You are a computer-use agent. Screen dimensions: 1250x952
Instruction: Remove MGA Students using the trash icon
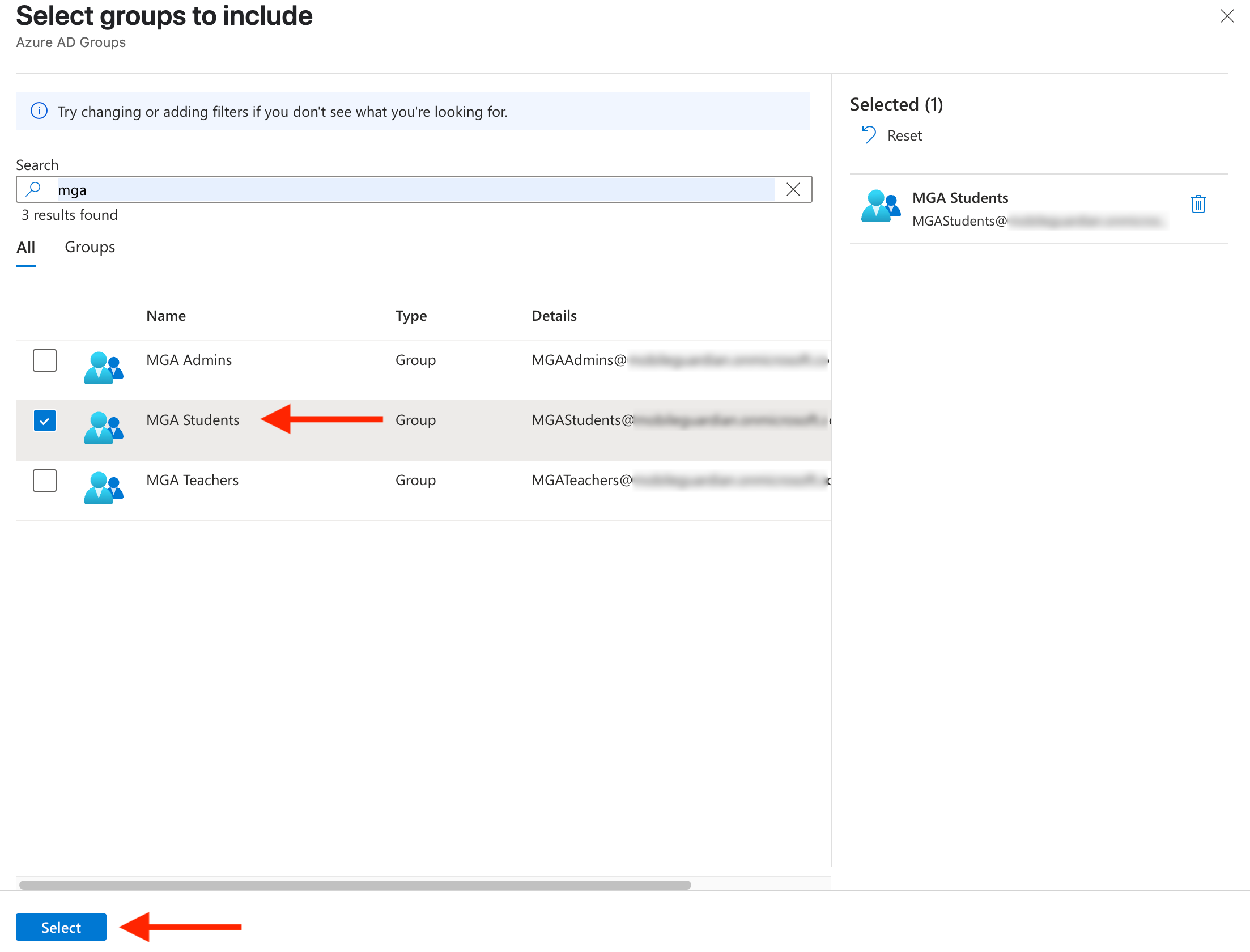[1198, 205]
